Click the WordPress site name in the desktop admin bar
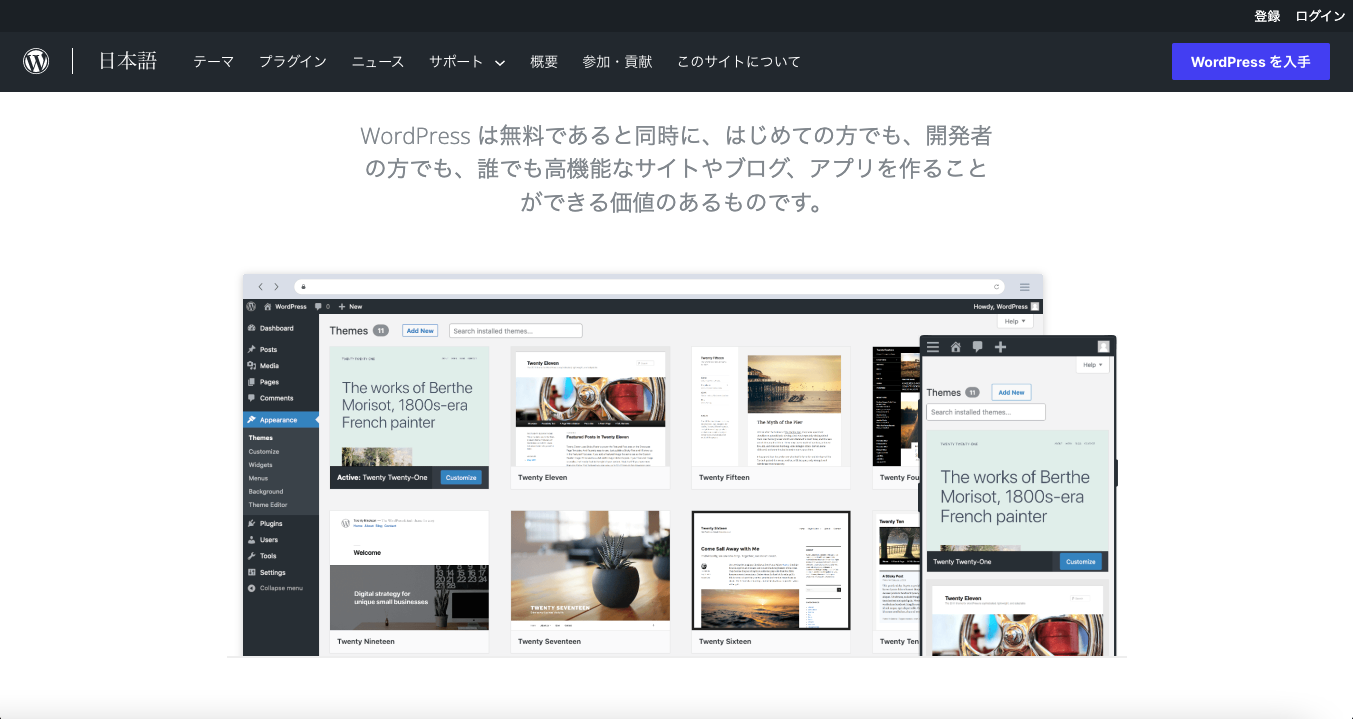 point(291,306)
